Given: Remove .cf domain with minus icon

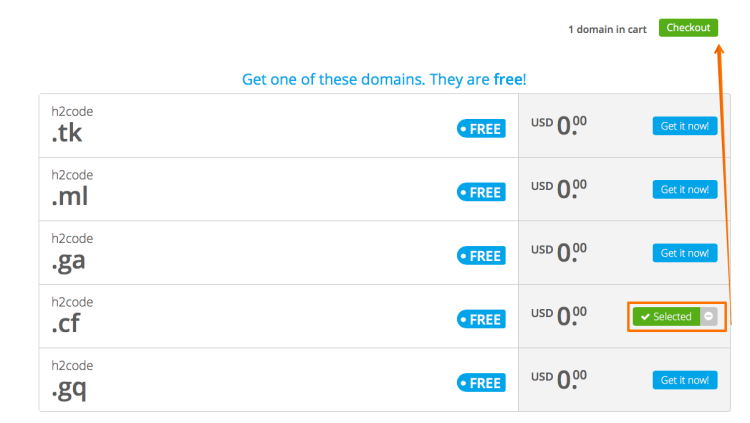Looking at the screenshot, I should coord(709,317).
